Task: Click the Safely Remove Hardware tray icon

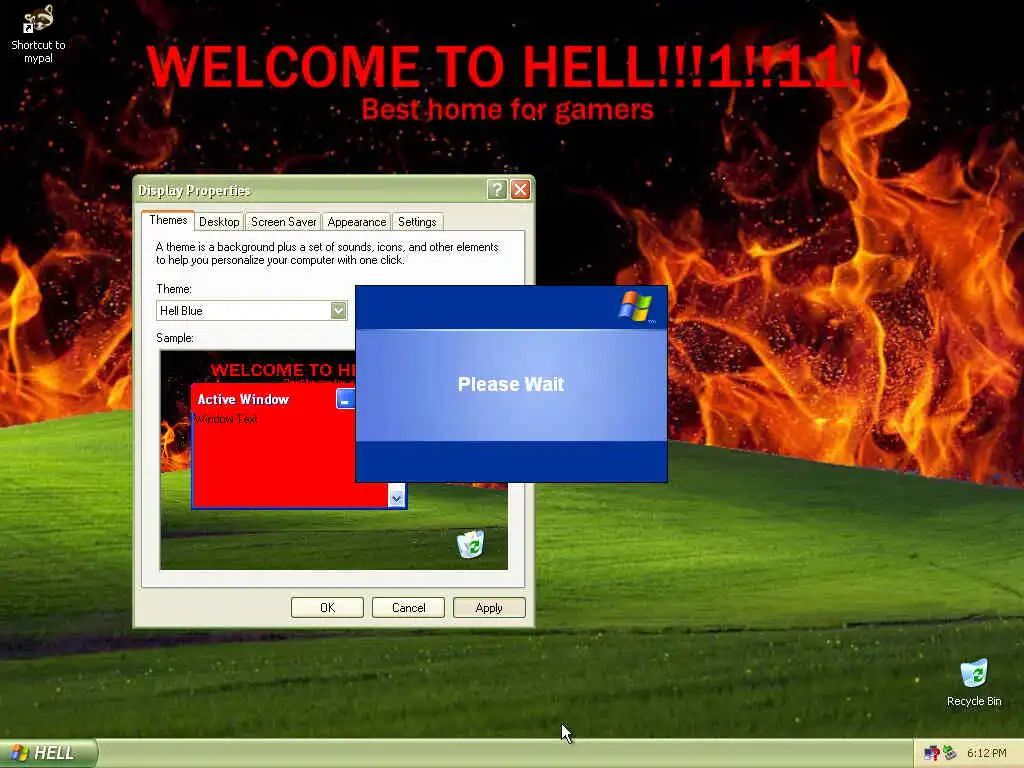Action: [x=950, y=753]
